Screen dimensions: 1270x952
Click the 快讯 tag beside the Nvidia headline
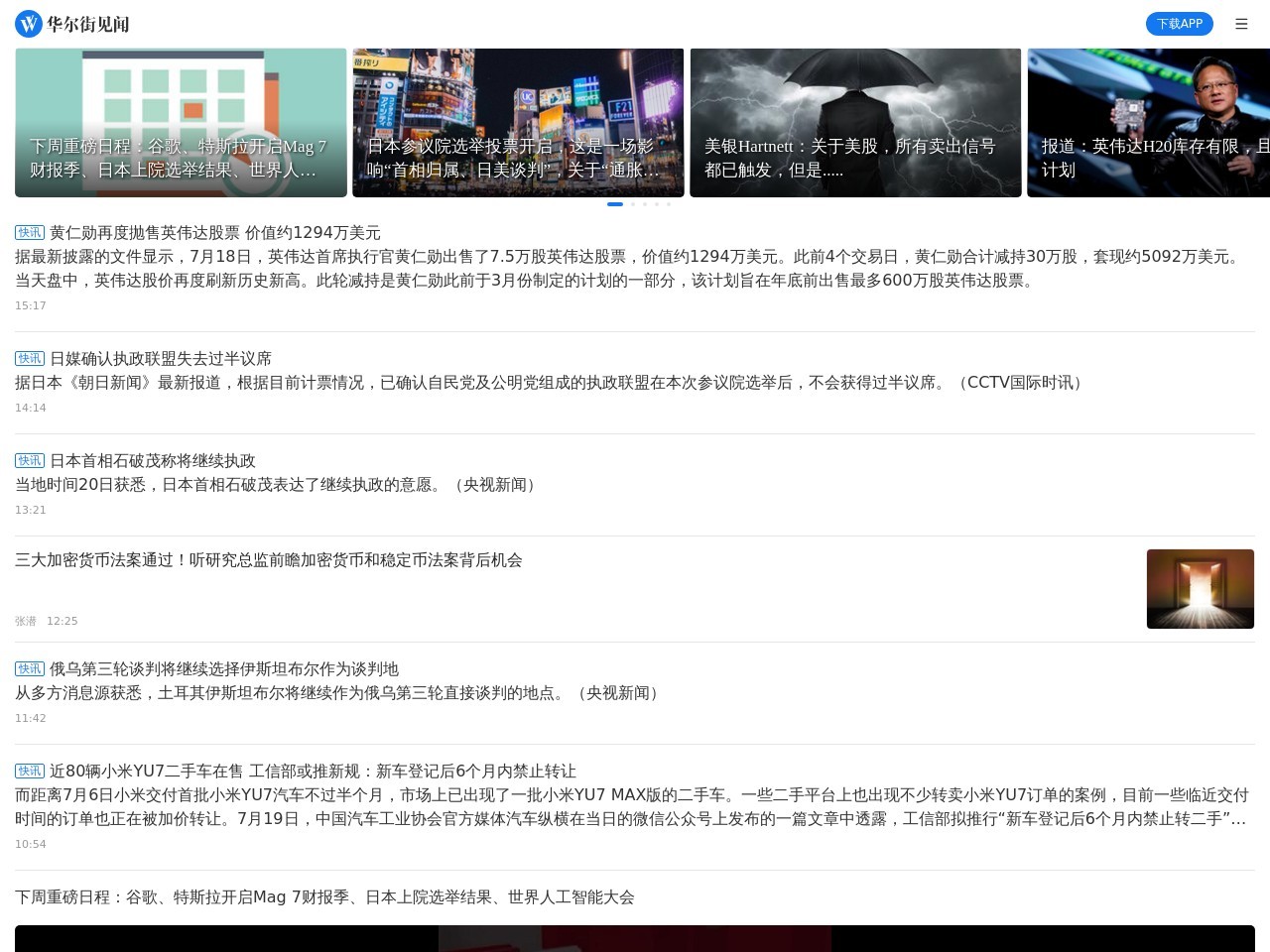tap(30, 233)
